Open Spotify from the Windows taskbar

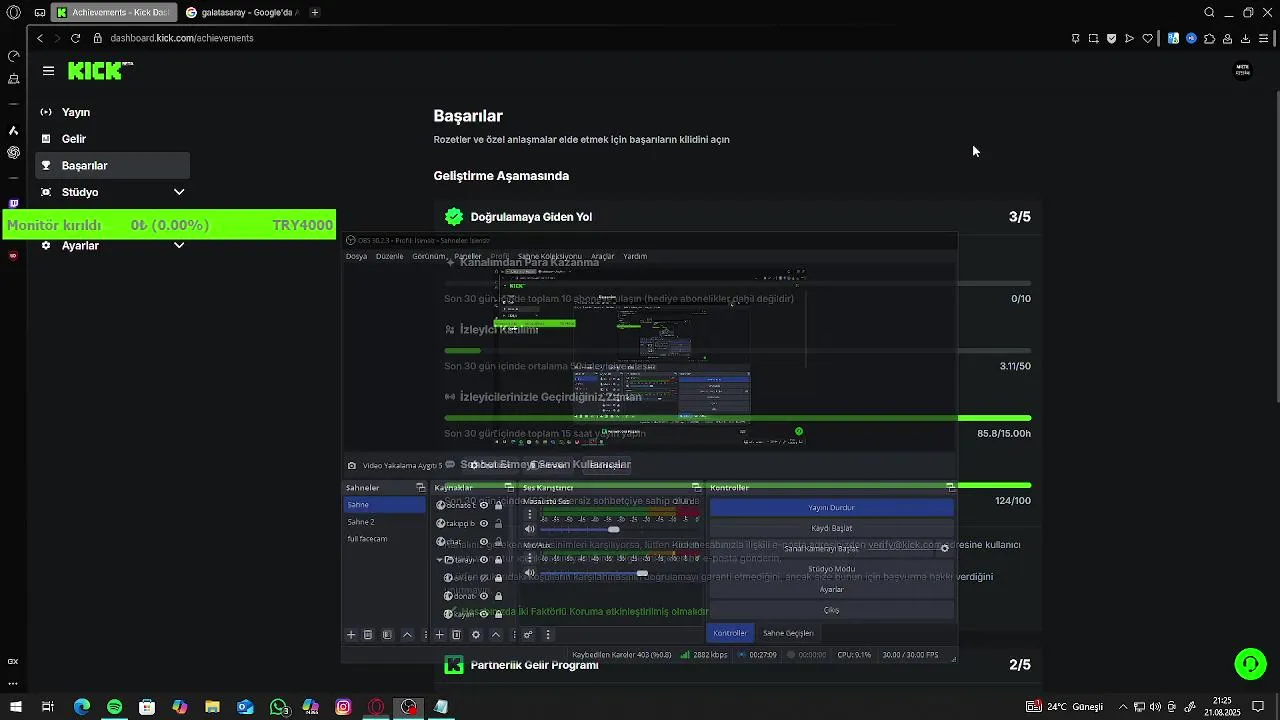[114, 707]
